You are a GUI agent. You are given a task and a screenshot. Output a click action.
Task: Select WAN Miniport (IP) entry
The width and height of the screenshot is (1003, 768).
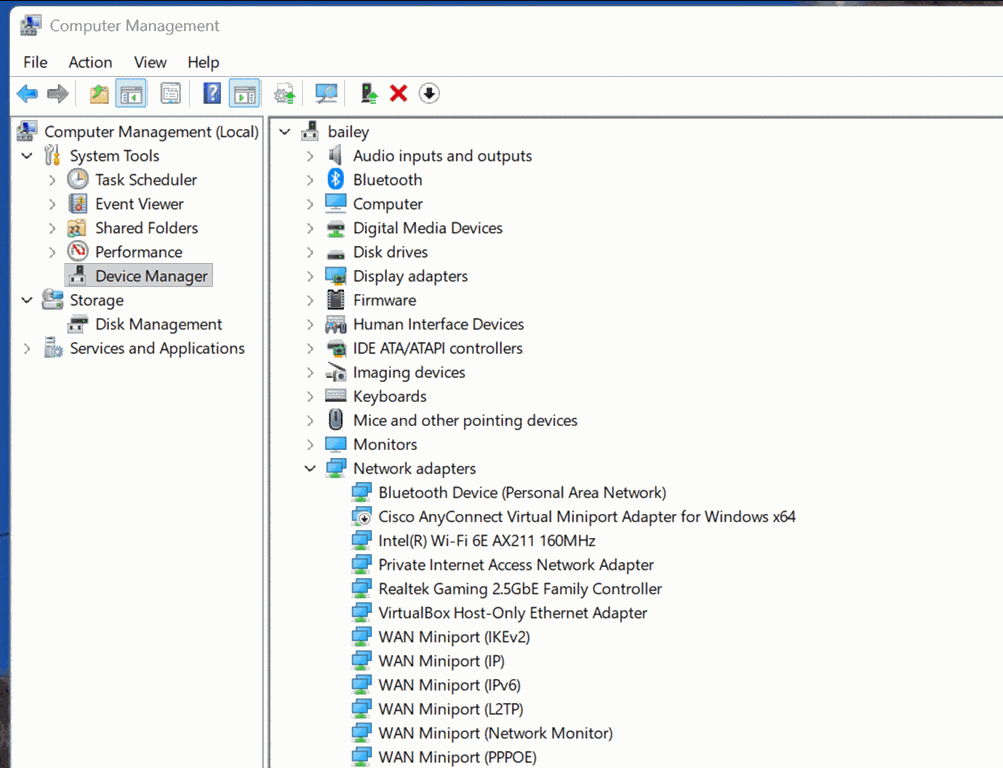pos(441,661)
